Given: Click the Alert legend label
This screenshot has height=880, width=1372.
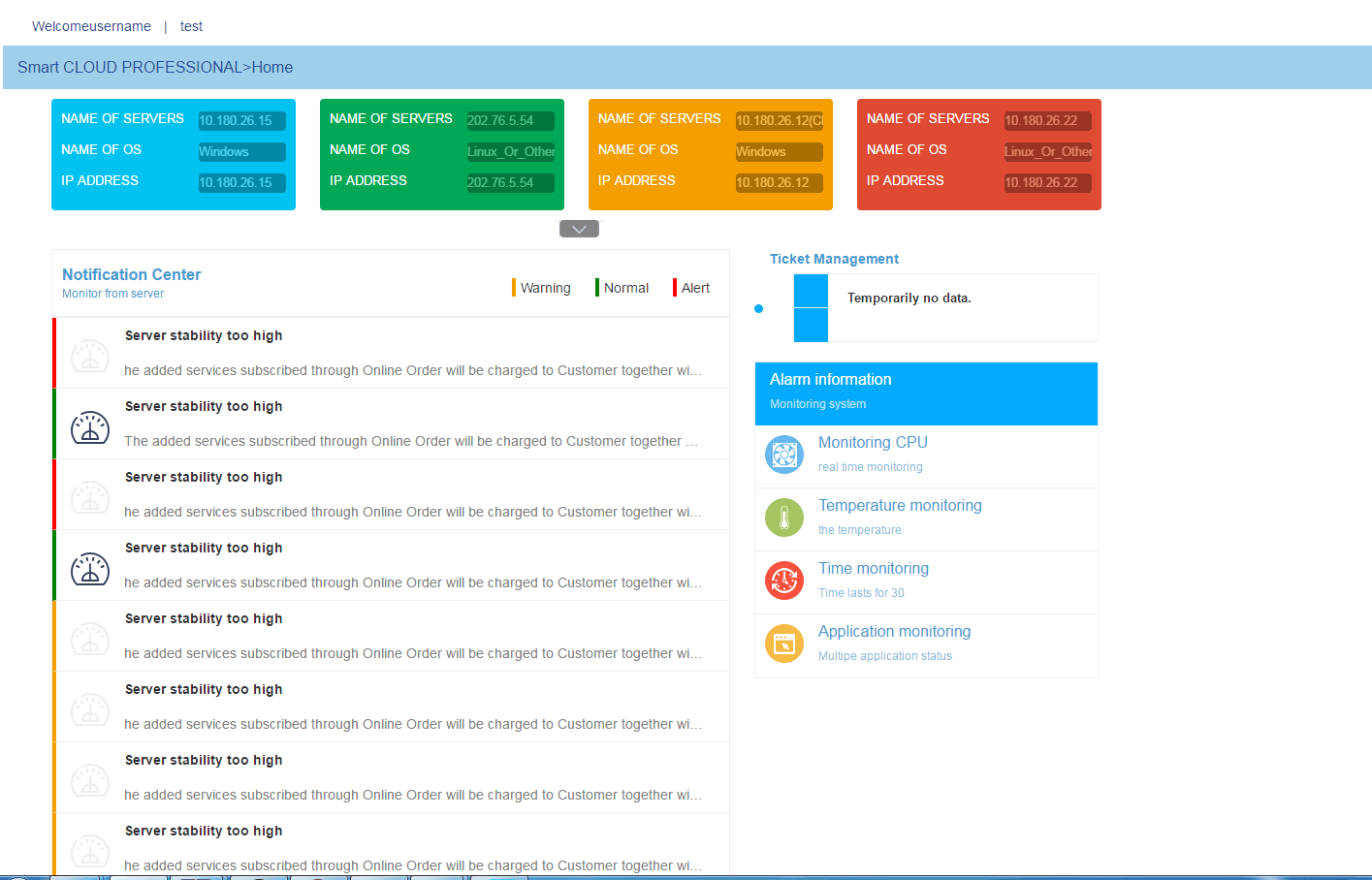Looking at the screenshot, I should (x=695, y=288).
